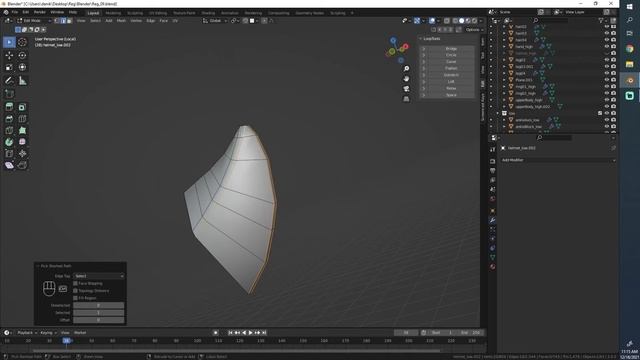Play the animation forward
The height and width of the screenshot is (360, 640).
coord(251,333)
